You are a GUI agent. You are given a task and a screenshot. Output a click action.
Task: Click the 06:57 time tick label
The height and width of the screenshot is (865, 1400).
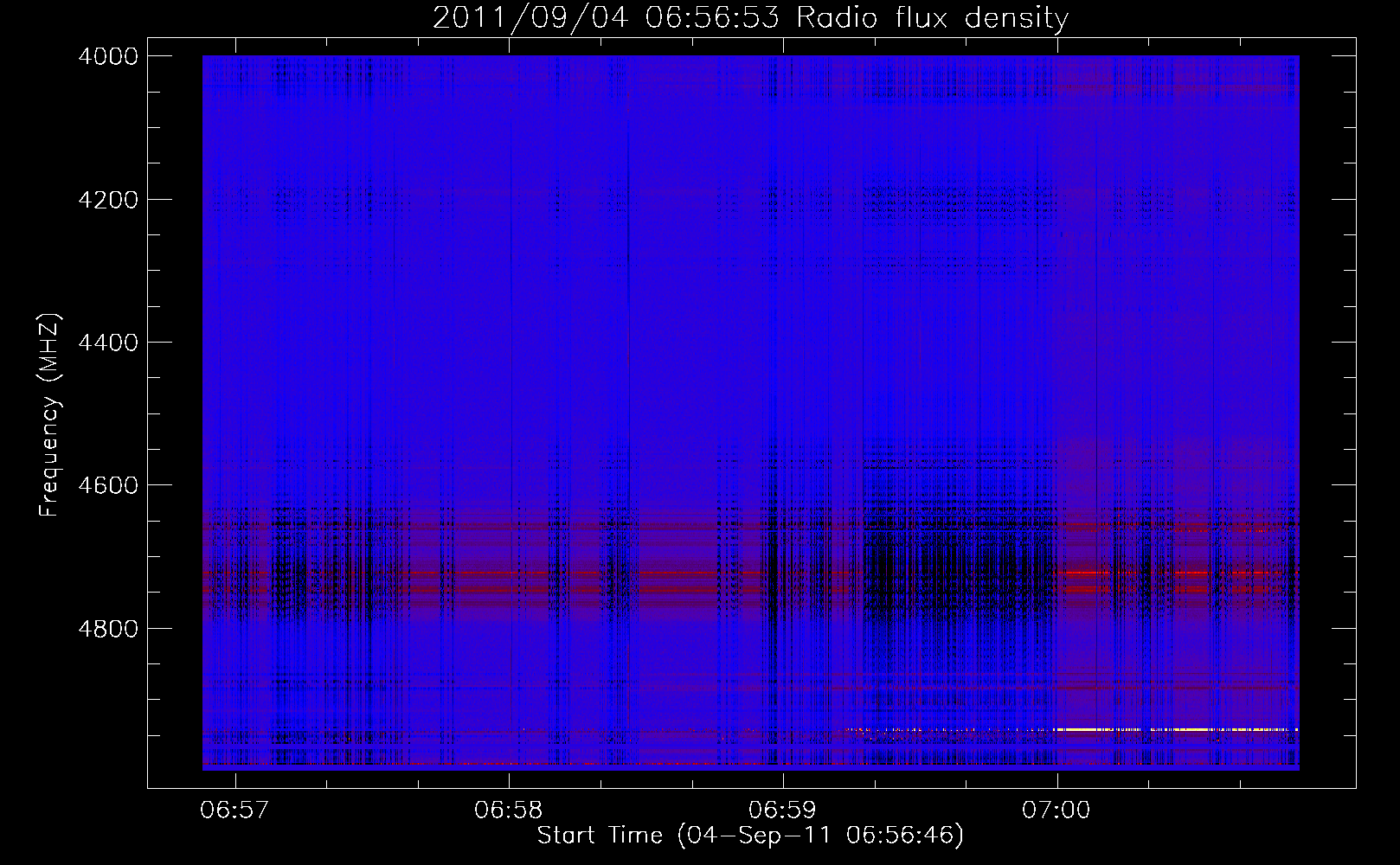(x=234, y=811)
